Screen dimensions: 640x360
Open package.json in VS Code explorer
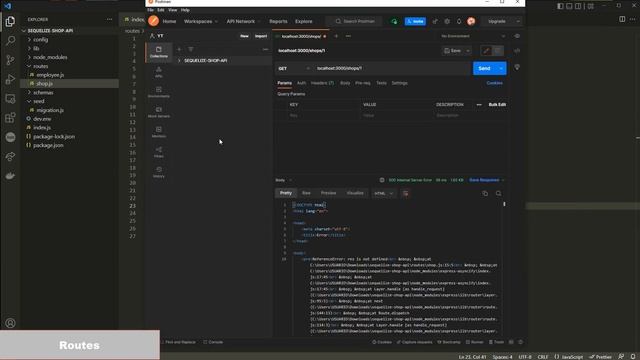tap(48, 145)
